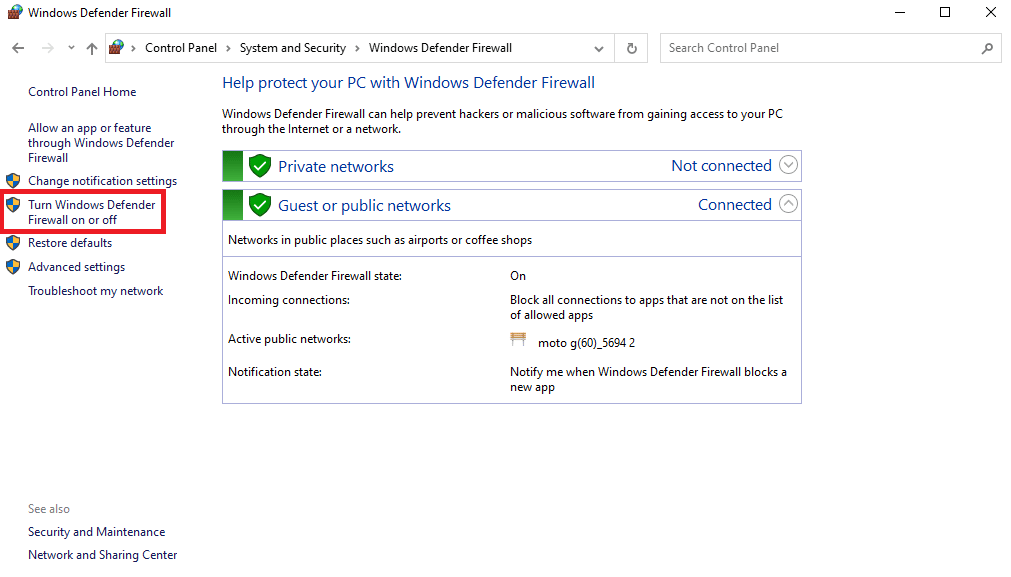Click the title bar firewall app icon

[x=14, y=12]
